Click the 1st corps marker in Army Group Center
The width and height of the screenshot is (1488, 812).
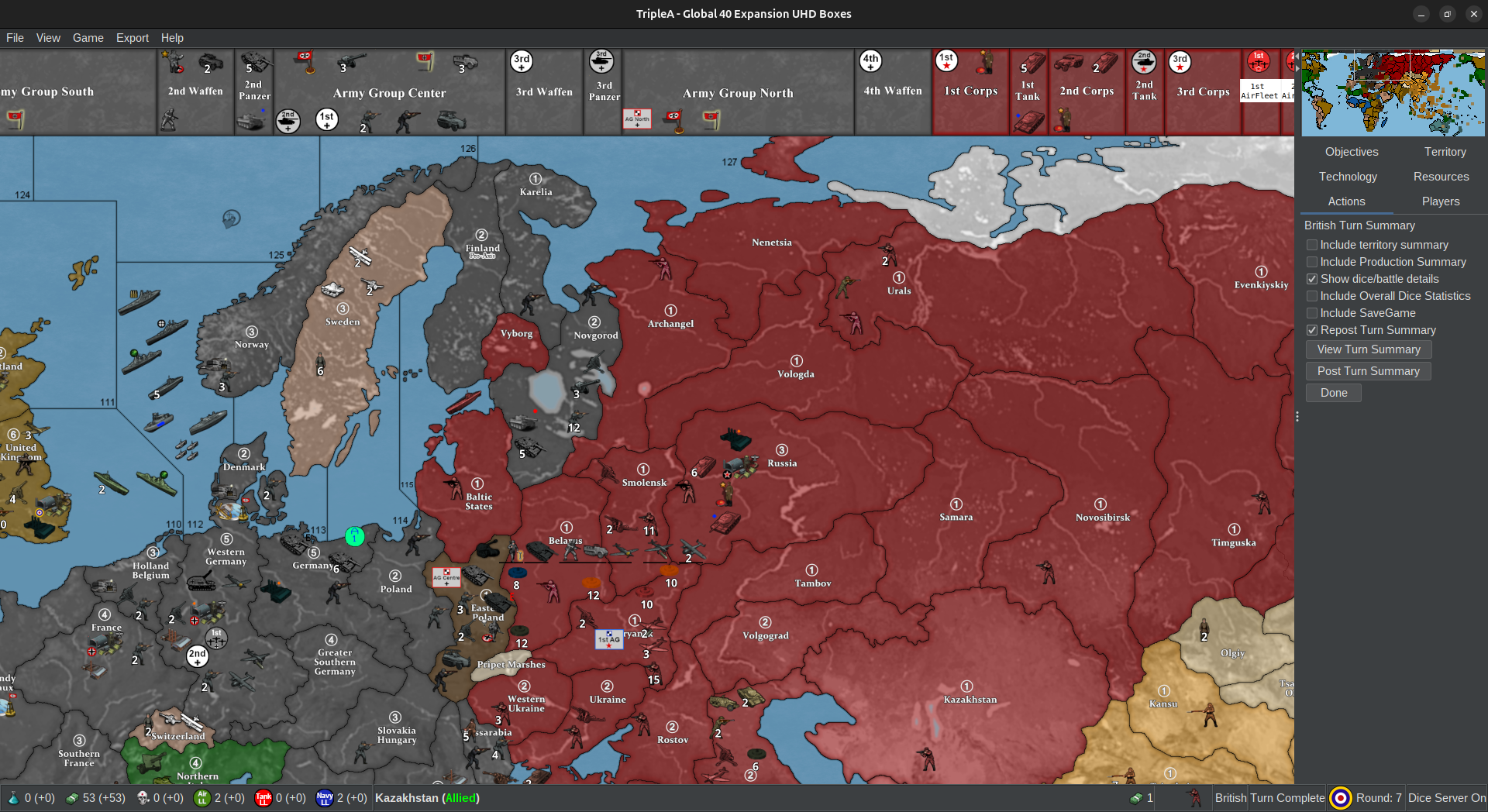point(327,119)
